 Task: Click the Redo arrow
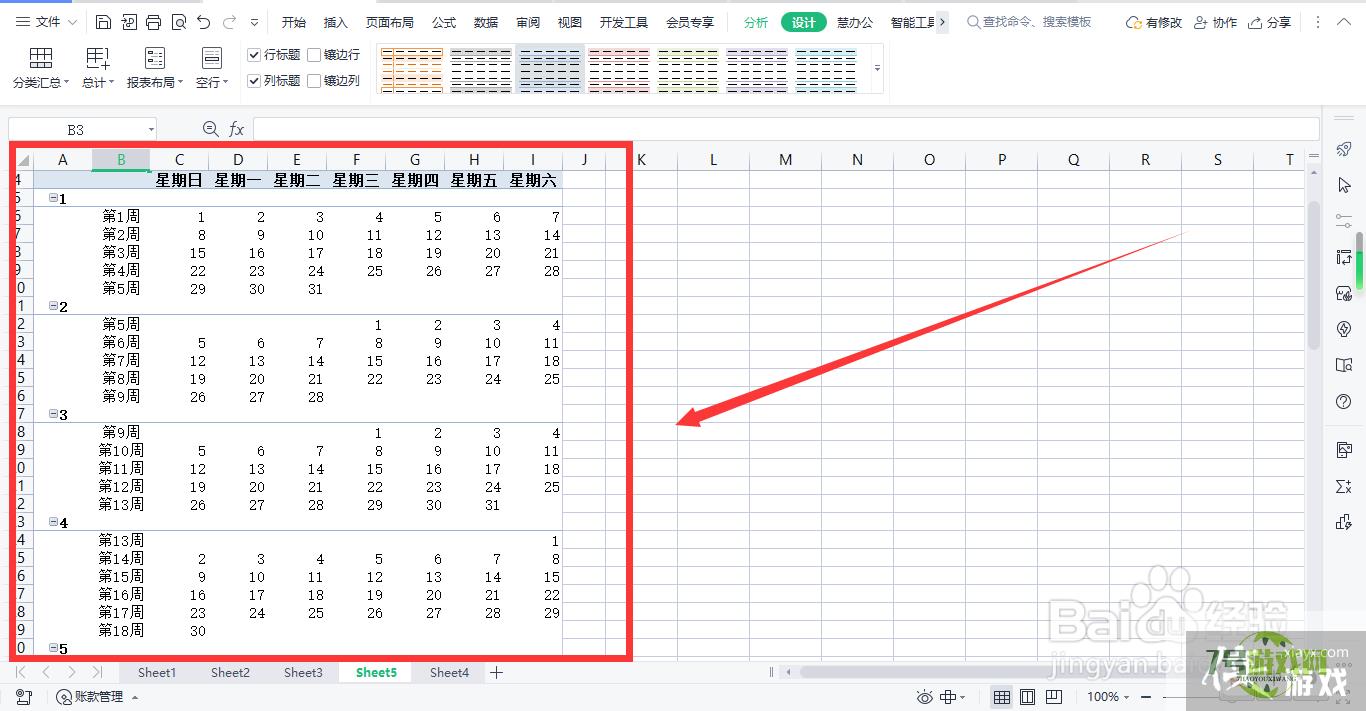[x=229, y=22]
